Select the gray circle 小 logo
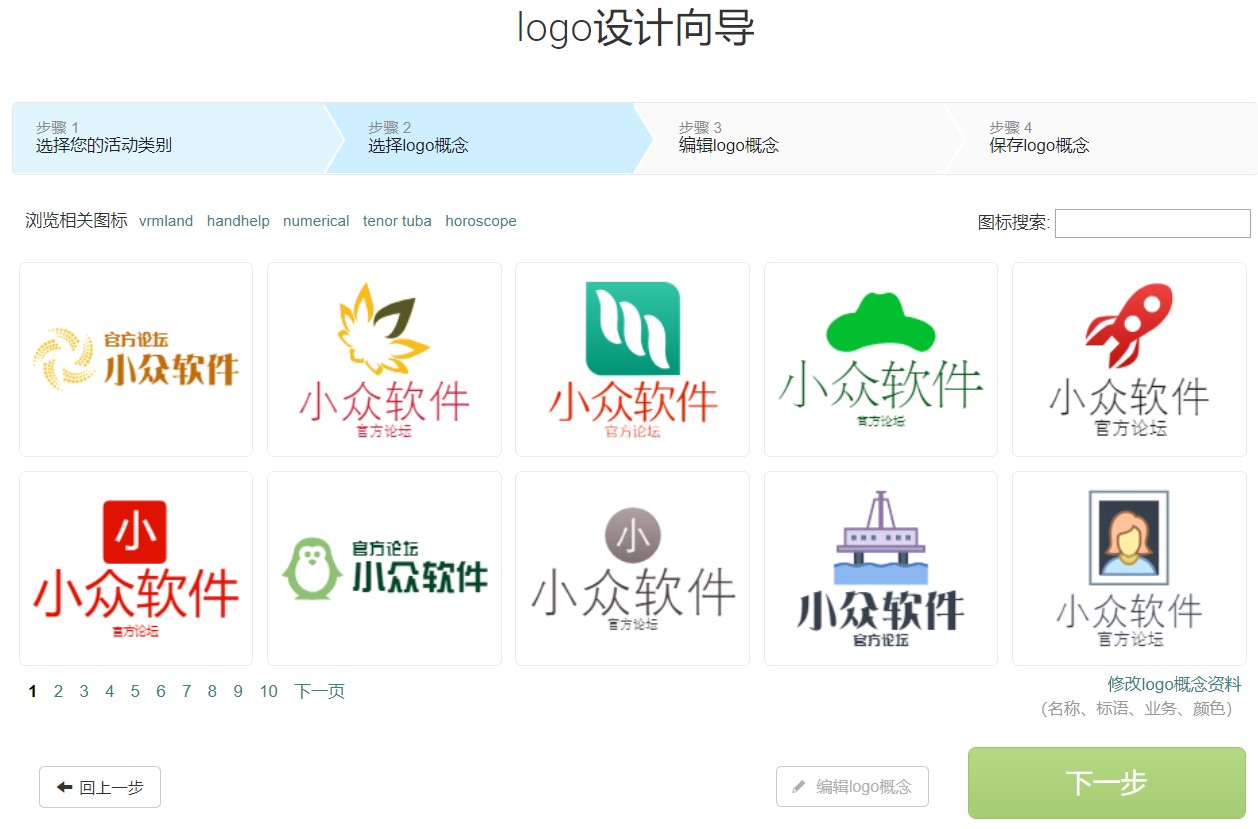Image resolution: width=1258 pixels, height=829 pixels. (x=632, y=568)
